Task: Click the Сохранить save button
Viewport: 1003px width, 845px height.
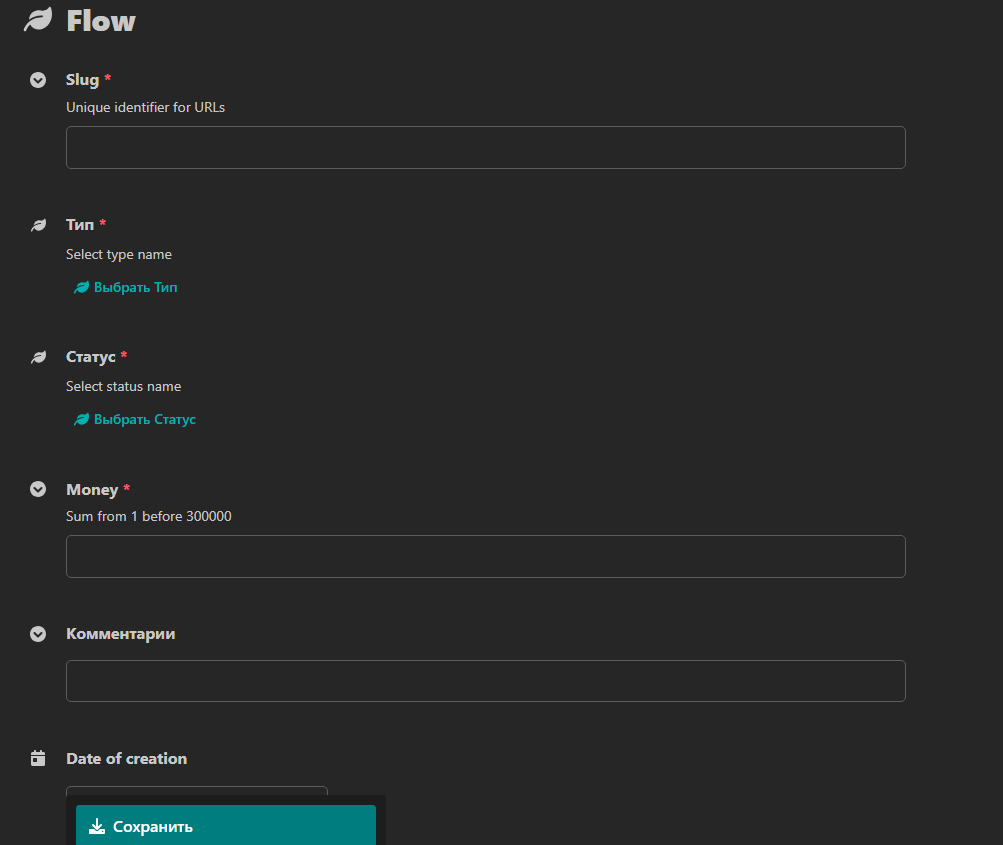Action: [226, 826]
